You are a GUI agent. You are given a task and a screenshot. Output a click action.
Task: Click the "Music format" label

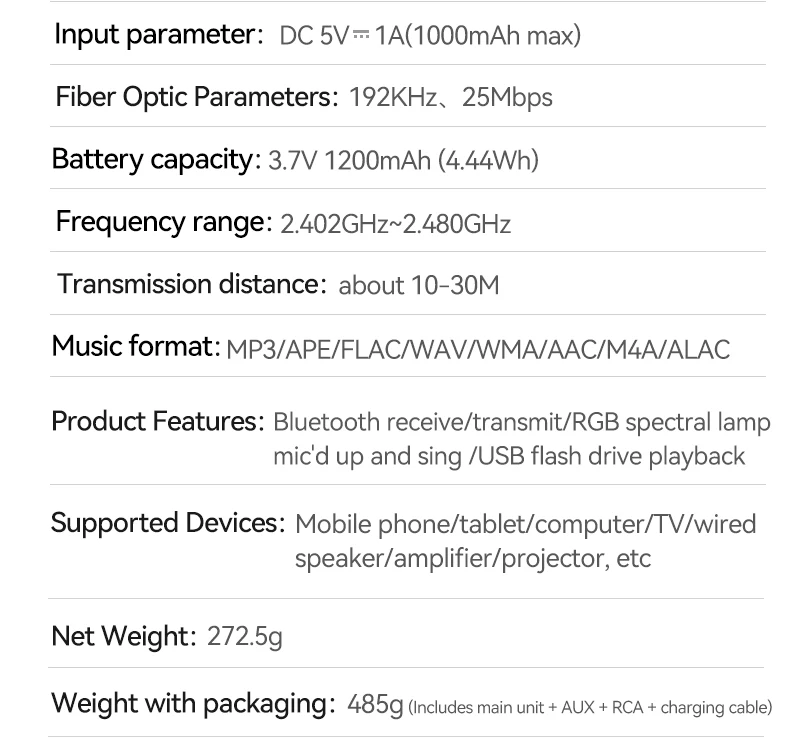tap(135, 347)
